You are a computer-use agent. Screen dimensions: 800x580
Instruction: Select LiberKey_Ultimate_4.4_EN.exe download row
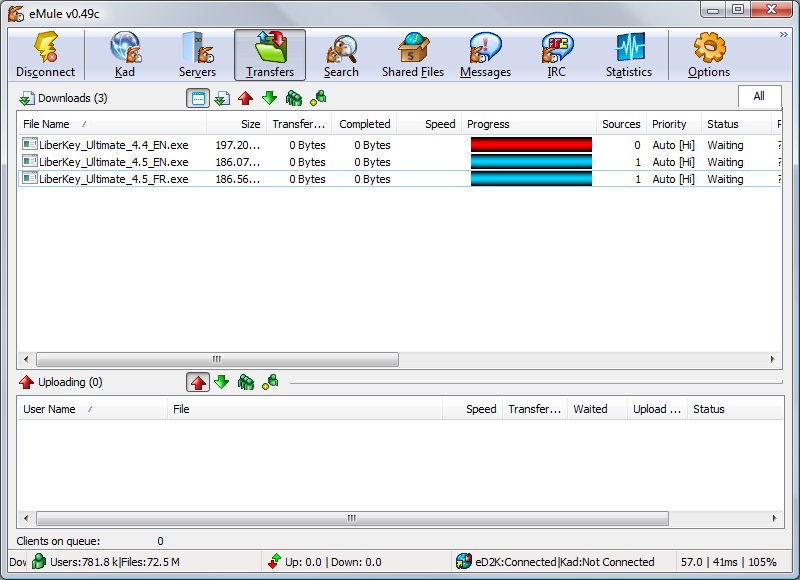pos(399,145)
